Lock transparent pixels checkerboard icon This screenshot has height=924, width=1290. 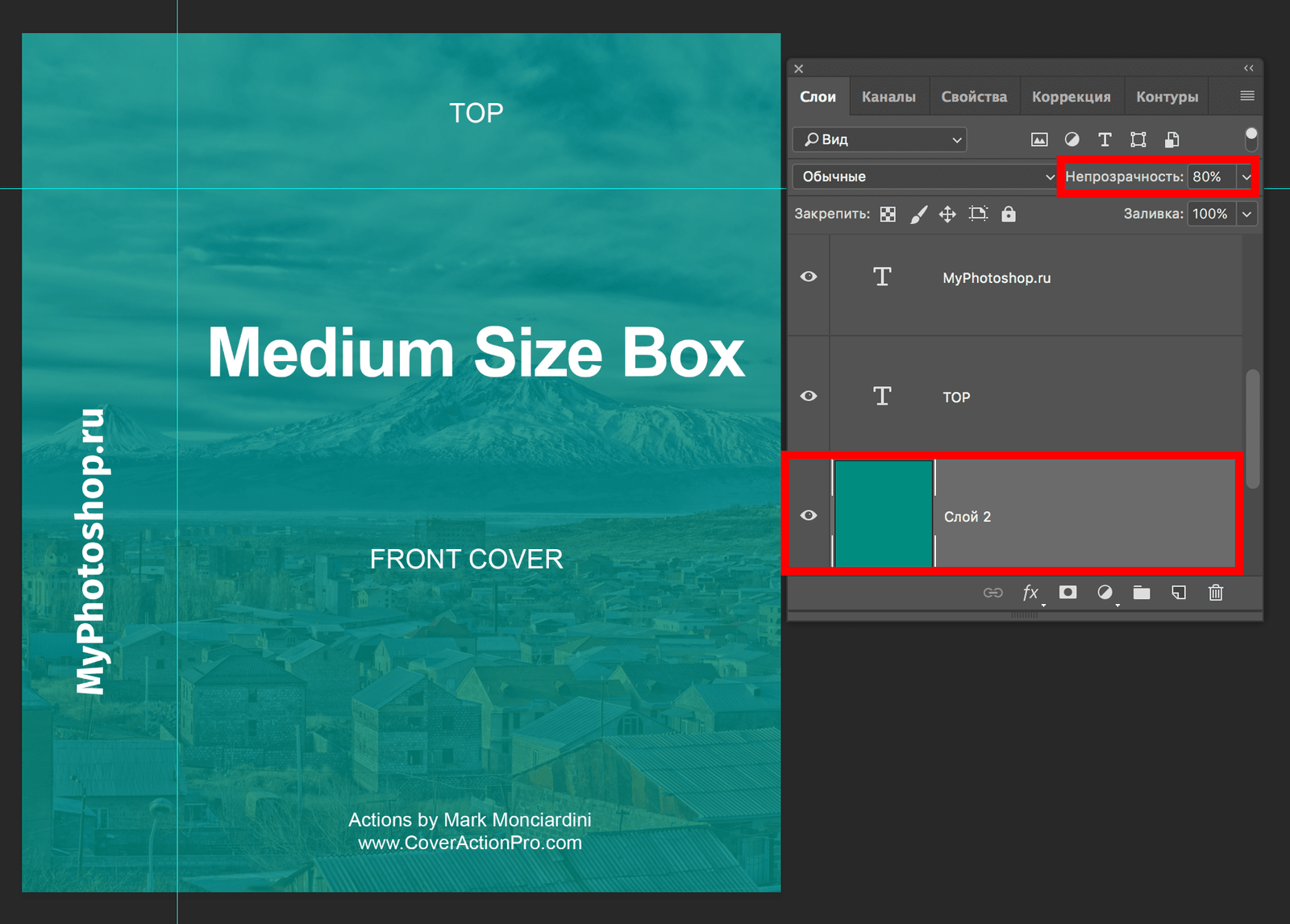(888, 214)
